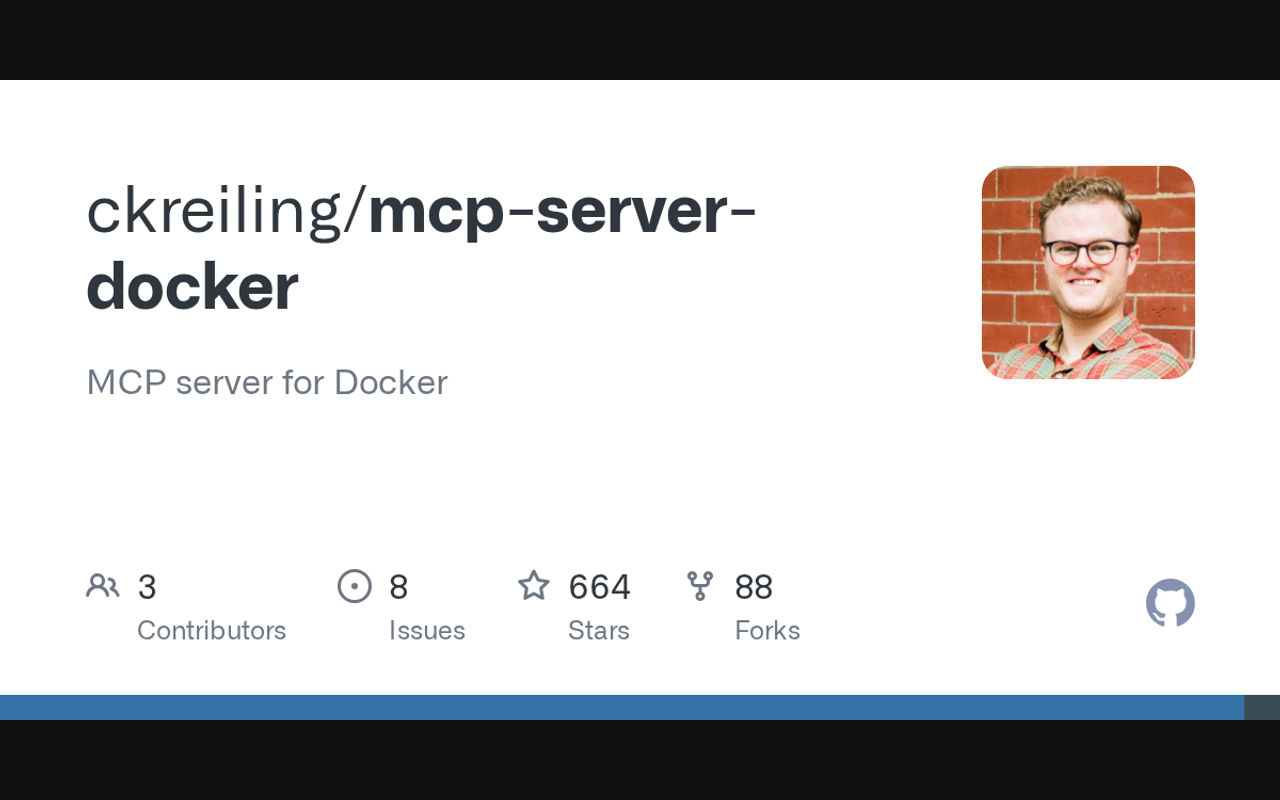Screen dimensions: 1280x800
Task: Click the fork count 88
Action: pyautogui.click(x=754, y=587)
